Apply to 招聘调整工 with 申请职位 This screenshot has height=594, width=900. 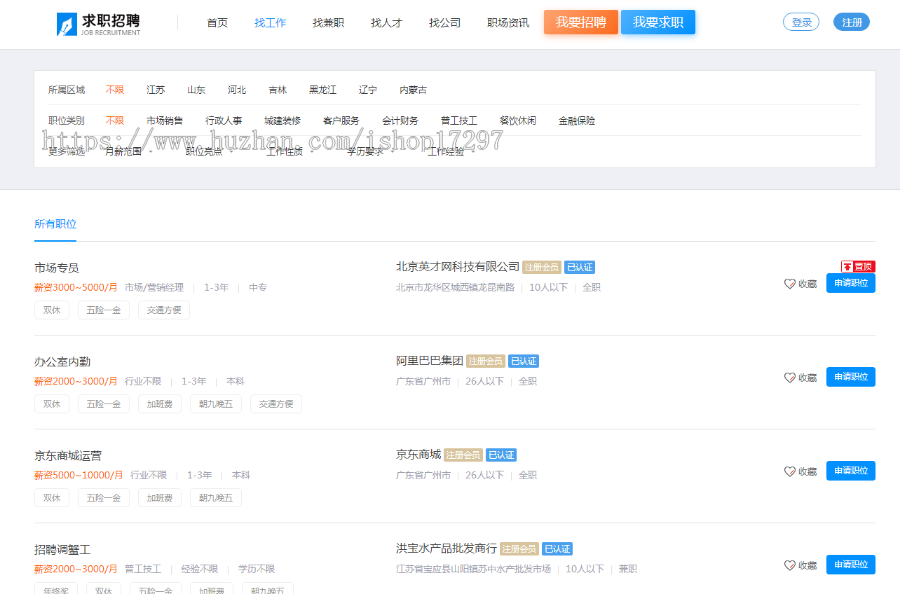coord(851,564)
